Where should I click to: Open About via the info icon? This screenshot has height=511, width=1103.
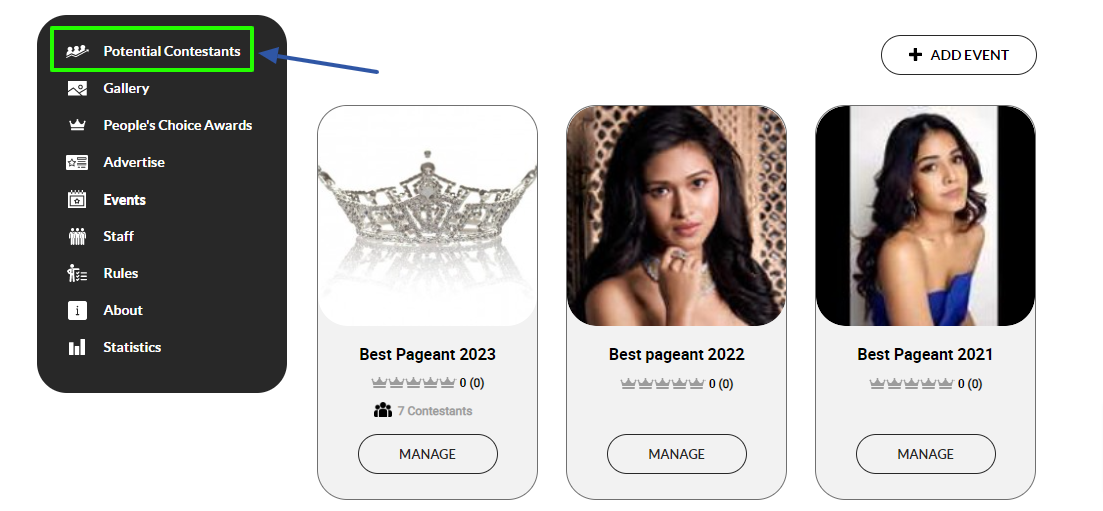pos(77,310)
